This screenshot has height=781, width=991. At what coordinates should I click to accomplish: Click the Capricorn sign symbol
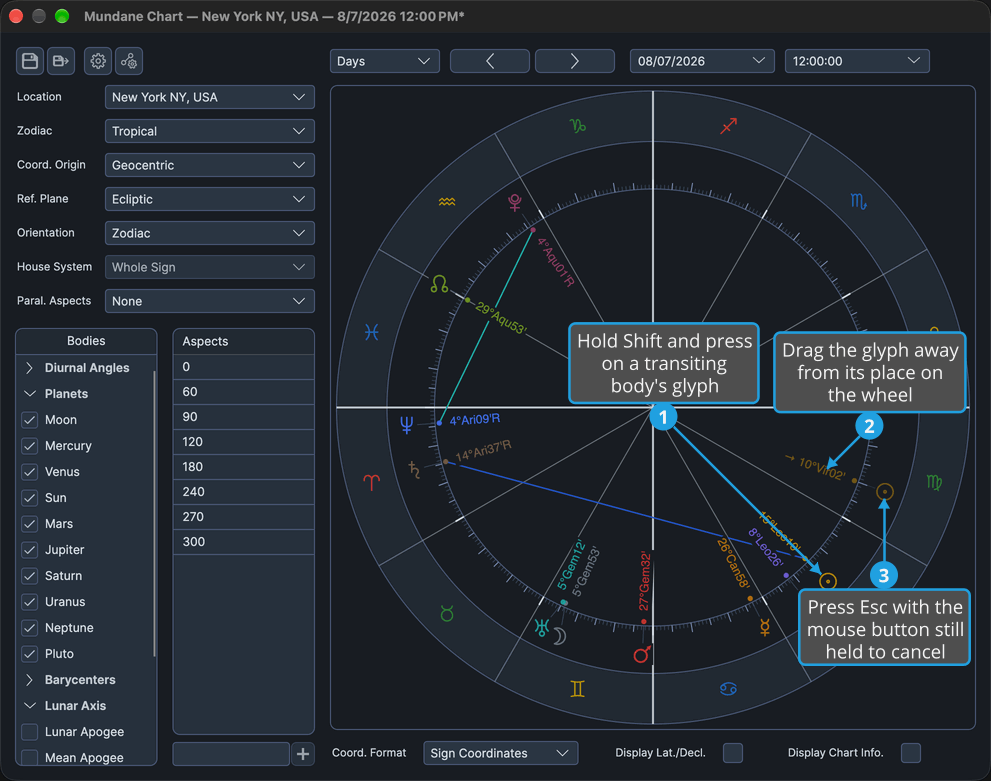click(x=578, y=126)
